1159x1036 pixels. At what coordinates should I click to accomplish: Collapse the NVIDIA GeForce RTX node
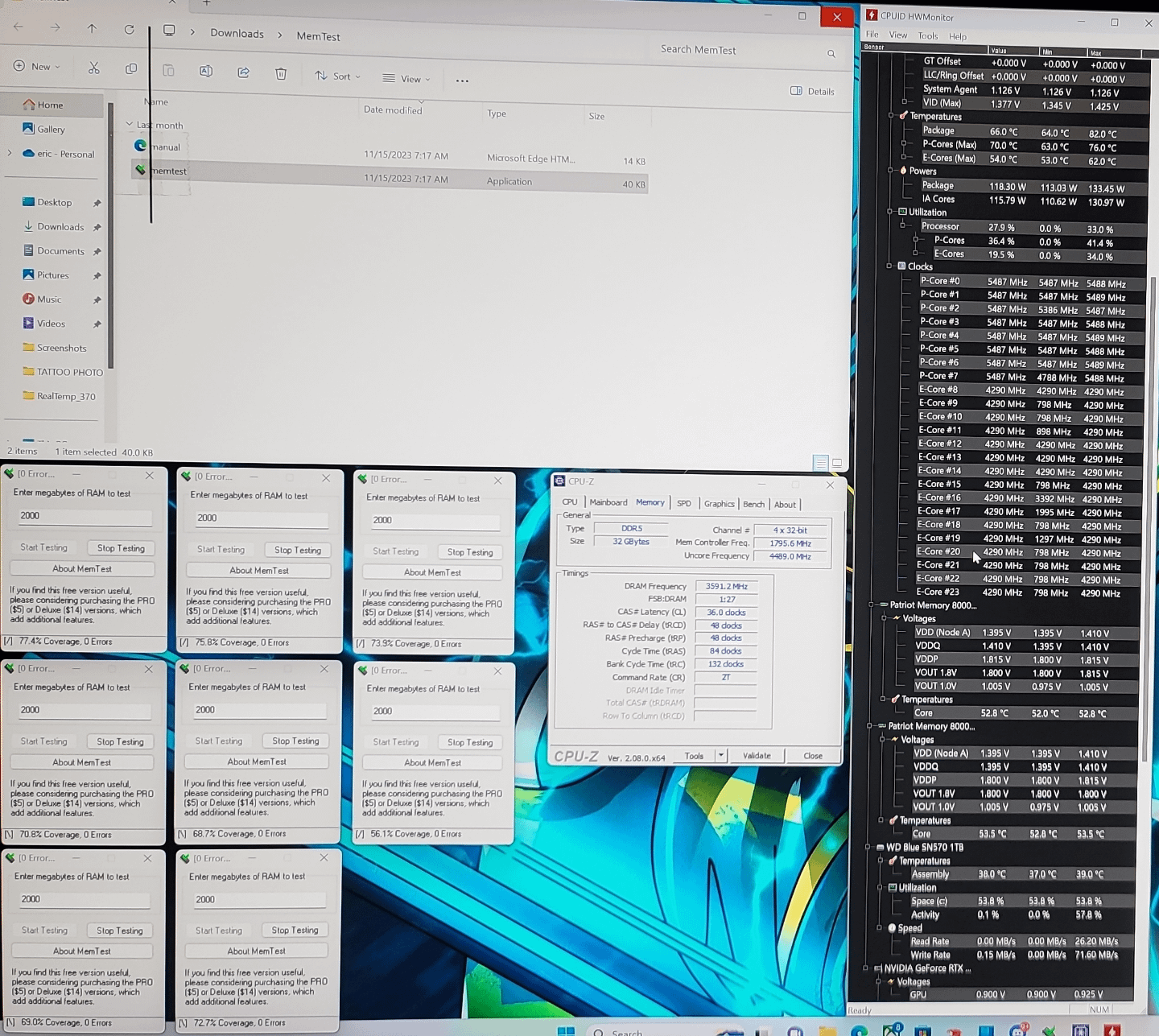coord(867,968)
